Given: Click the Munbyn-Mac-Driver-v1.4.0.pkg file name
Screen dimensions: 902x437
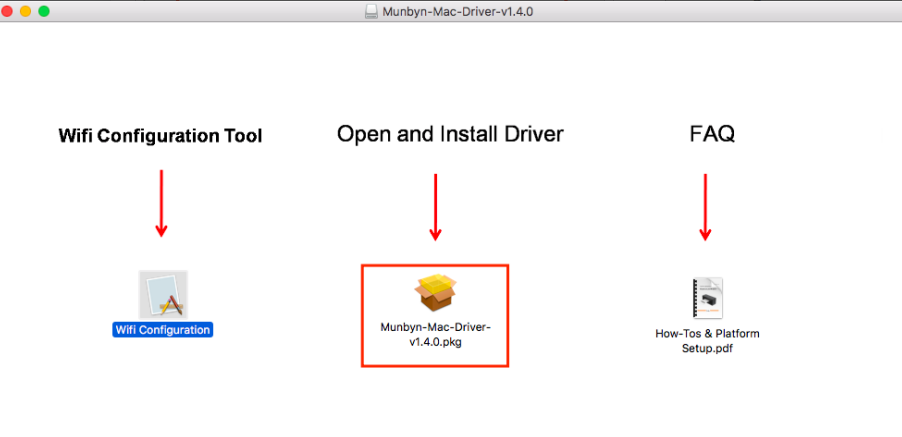Looking at the screenshot, I should point(435,335).
